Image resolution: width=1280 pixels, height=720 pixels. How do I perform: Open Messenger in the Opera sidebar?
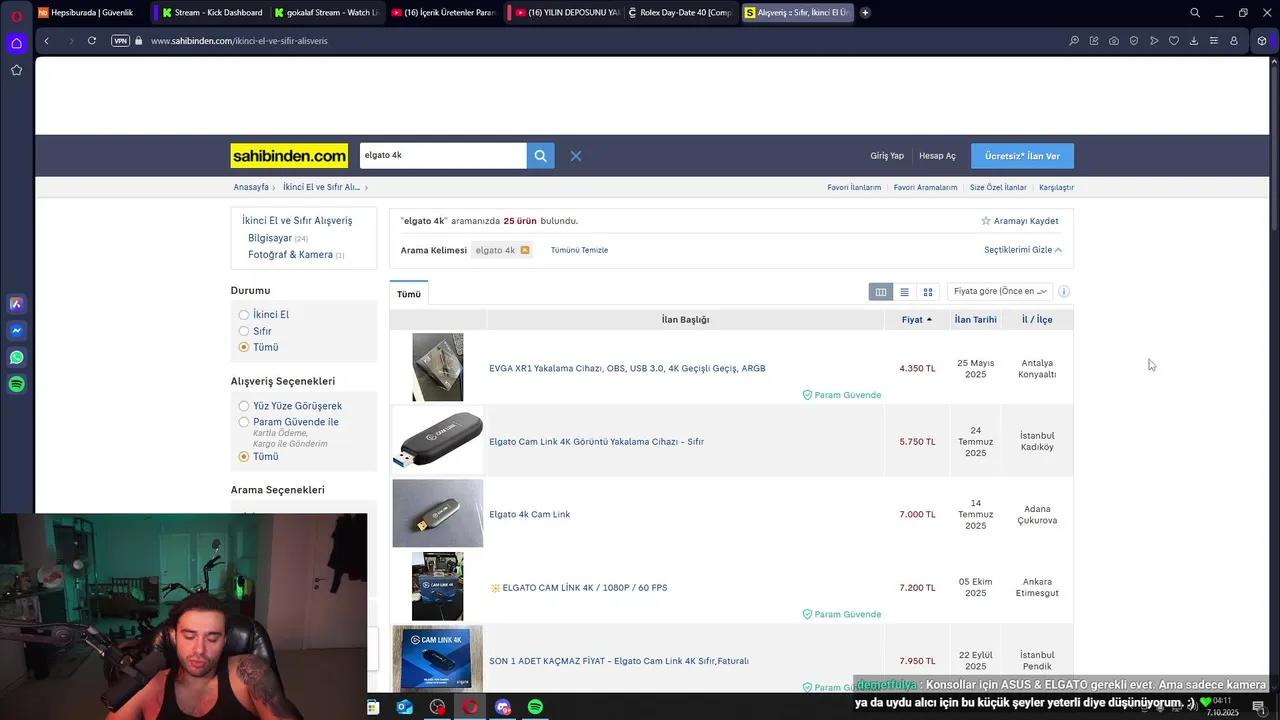16,331
